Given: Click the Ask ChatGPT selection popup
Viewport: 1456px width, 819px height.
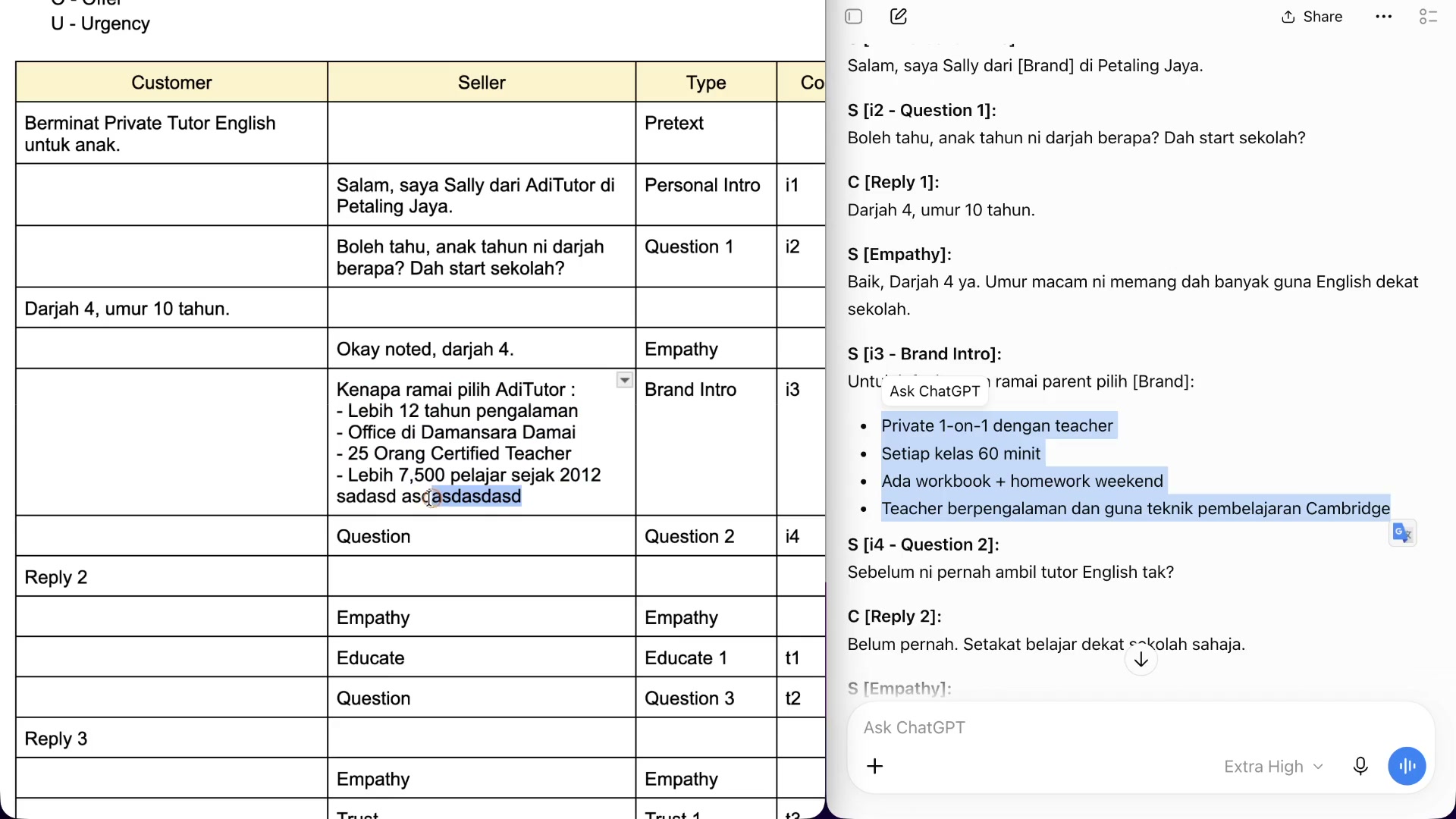Looking at the screenshot, I should 935,391.
